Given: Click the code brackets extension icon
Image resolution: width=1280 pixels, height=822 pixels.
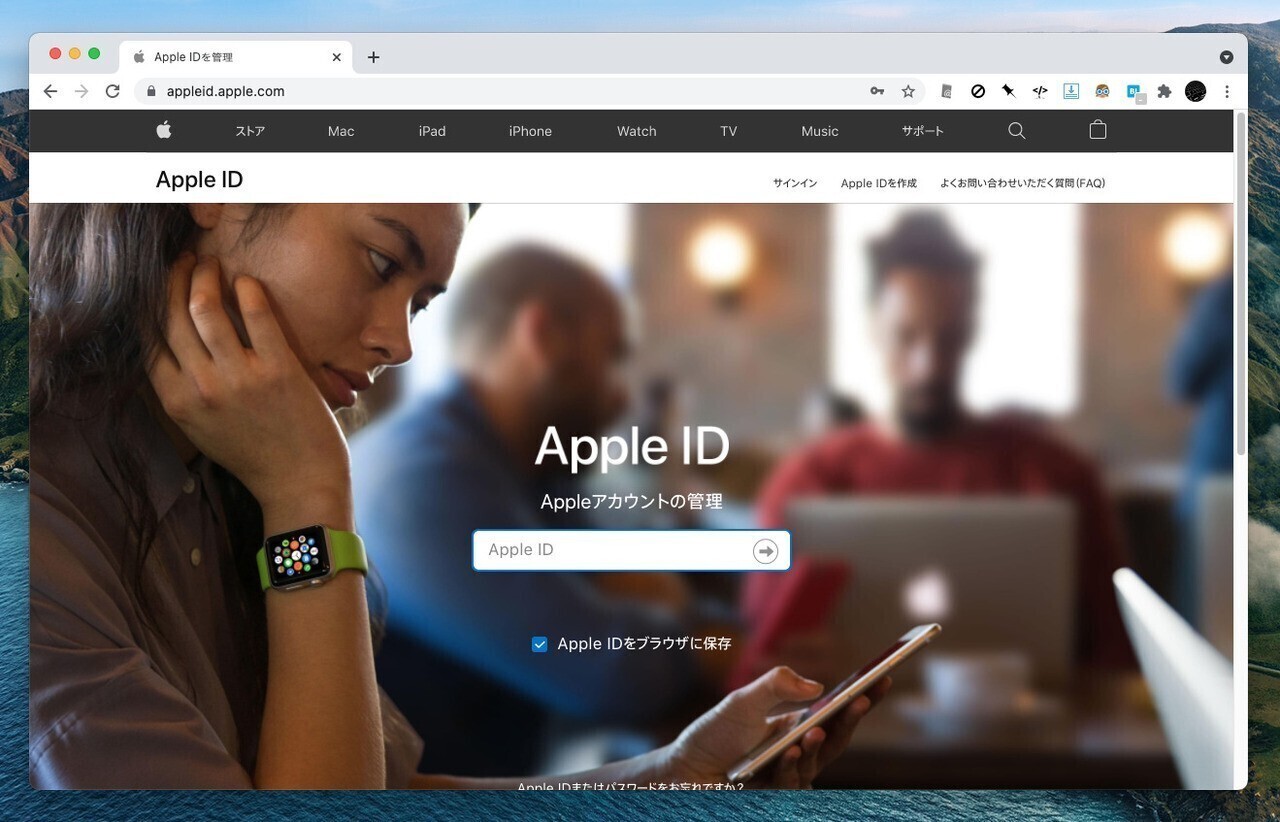Looking at the screenshot, I should pos(1040,91).
